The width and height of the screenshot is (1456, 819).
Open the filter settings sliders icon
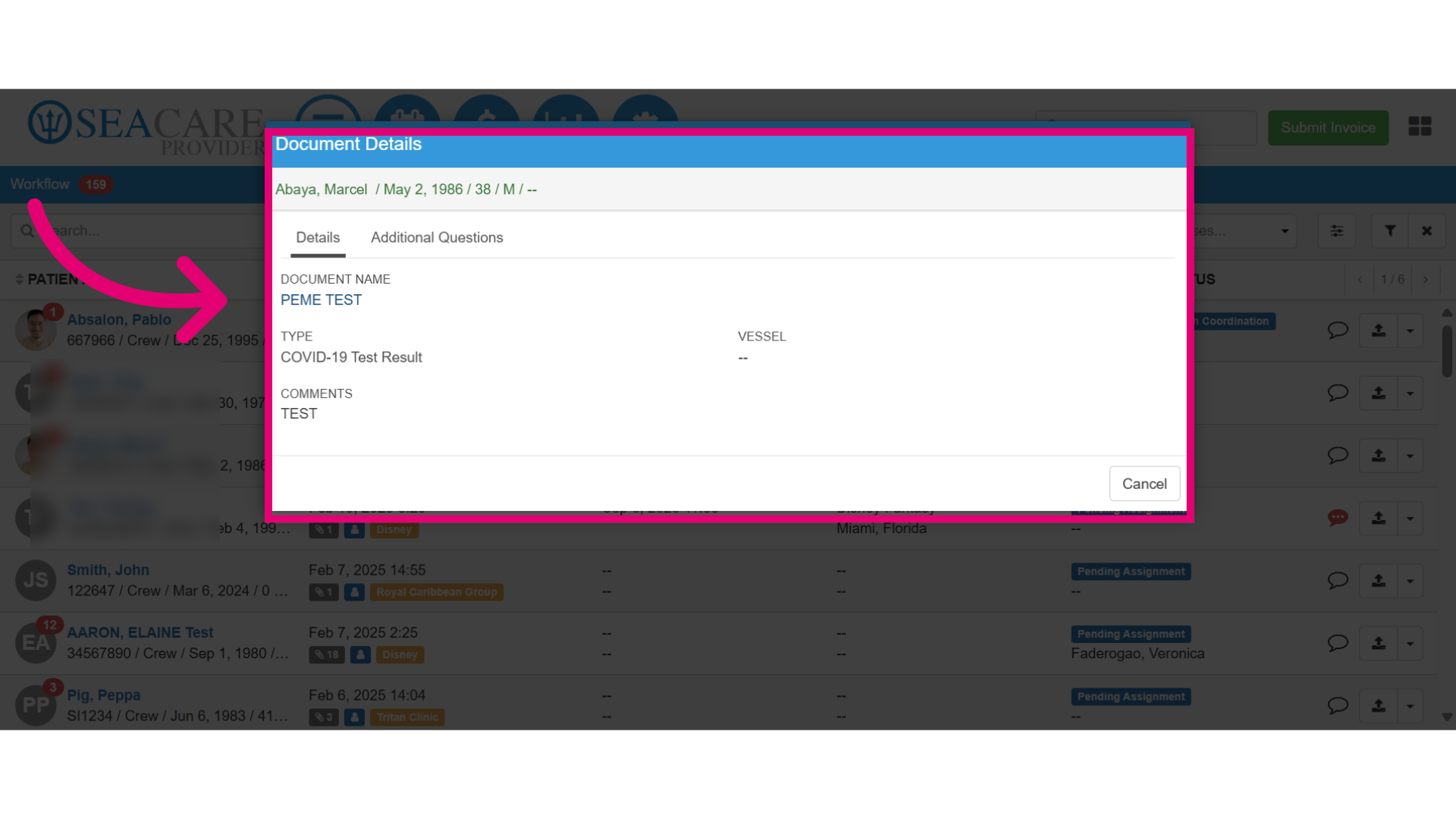[x=1337, y=231]
